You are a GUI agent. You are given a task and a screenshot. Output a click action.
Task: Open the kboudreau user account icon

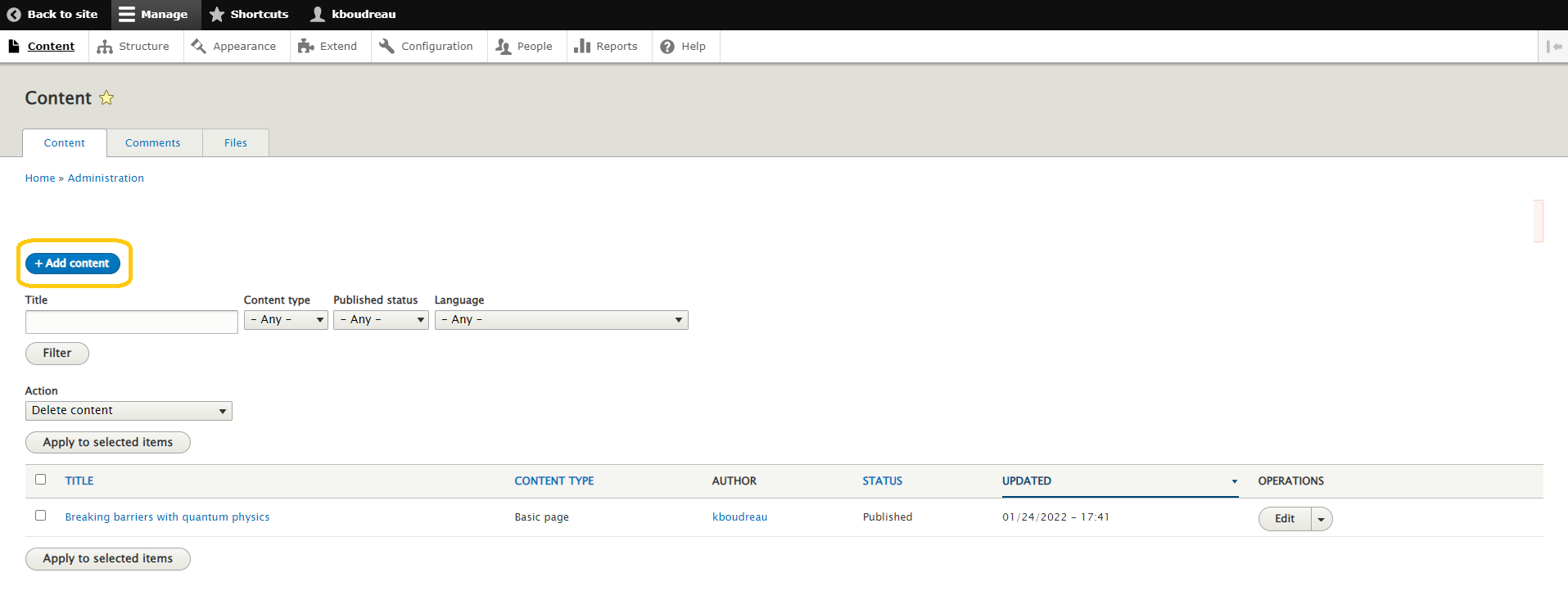click(x=318, y=15)
